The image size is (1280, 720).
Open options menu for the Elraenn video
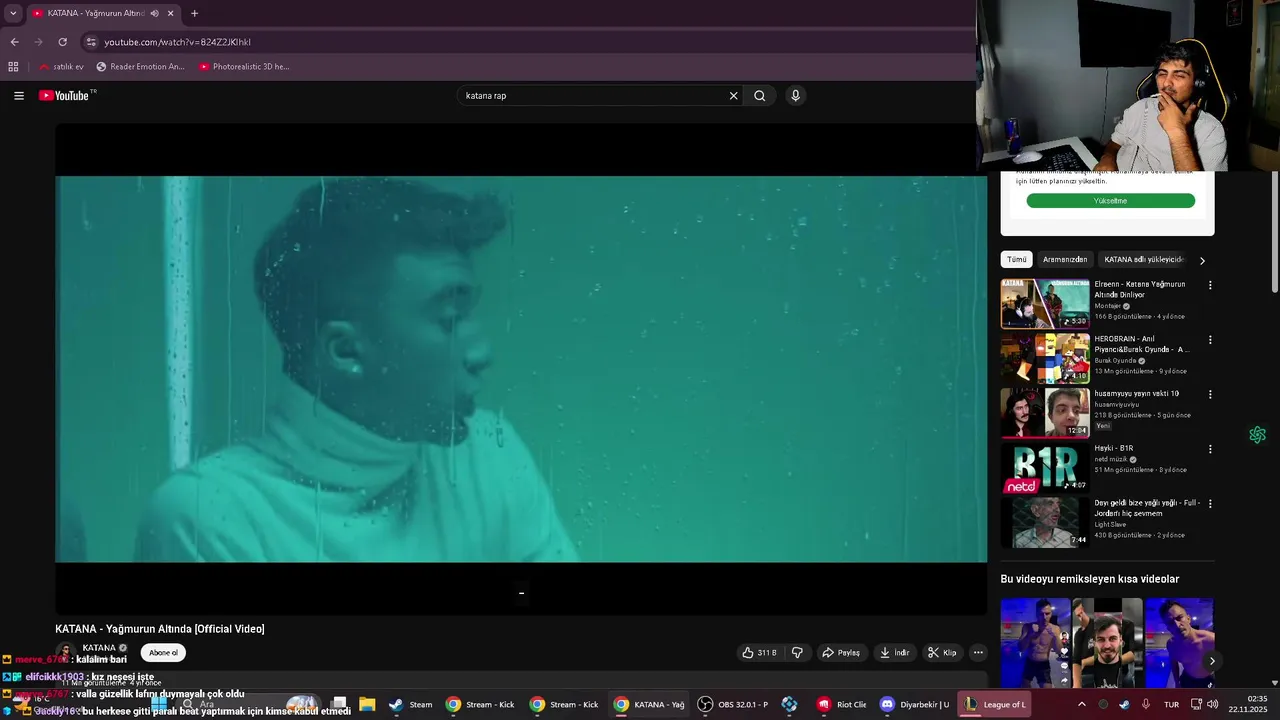(1210, 285)
